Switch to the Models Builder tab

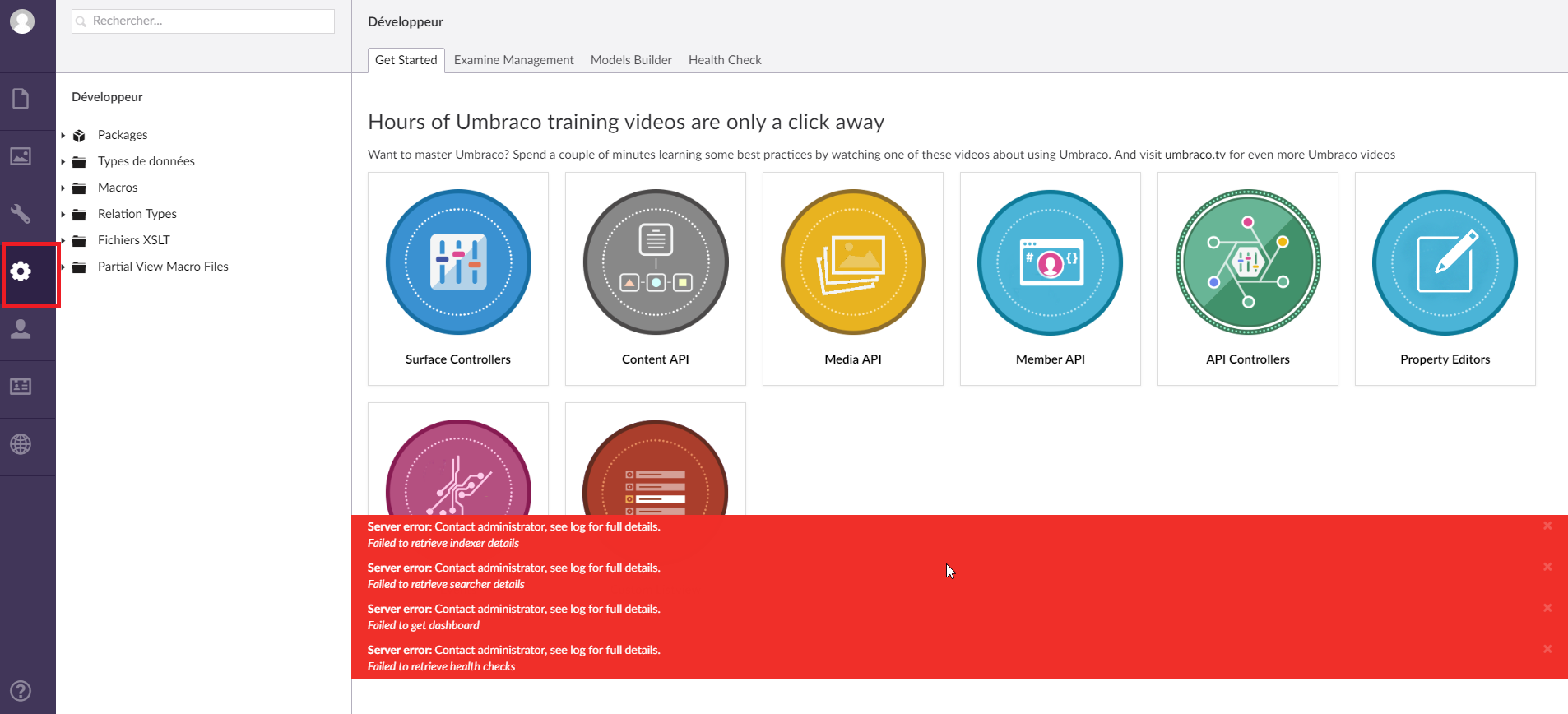631,60
